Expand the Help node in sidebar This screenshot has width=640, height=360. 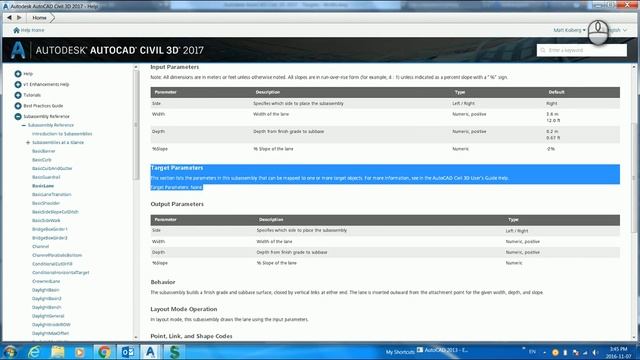coord(18,74)
